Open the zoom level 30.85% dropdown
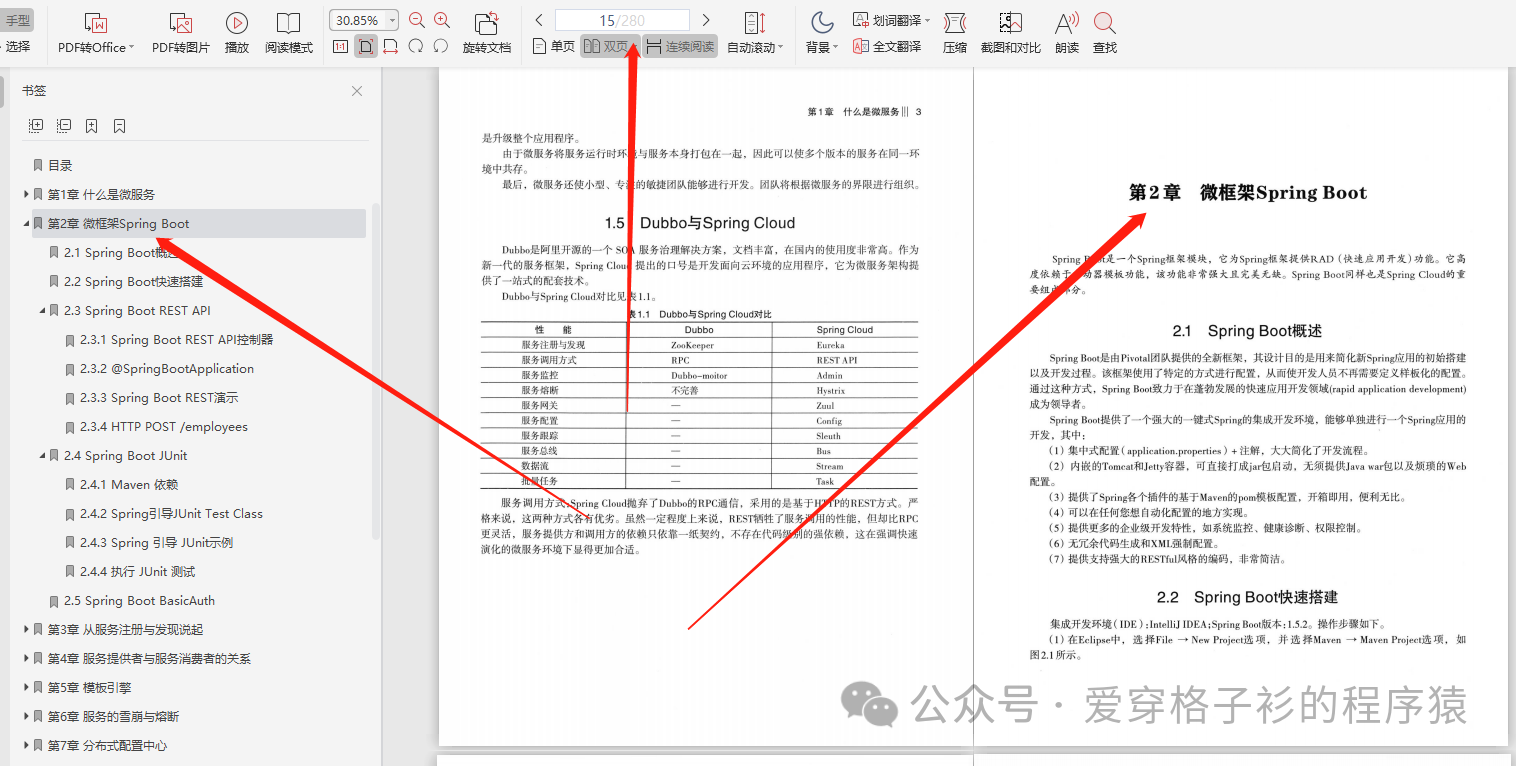The width and height of the screenshot is (1516, 766). 391,20
